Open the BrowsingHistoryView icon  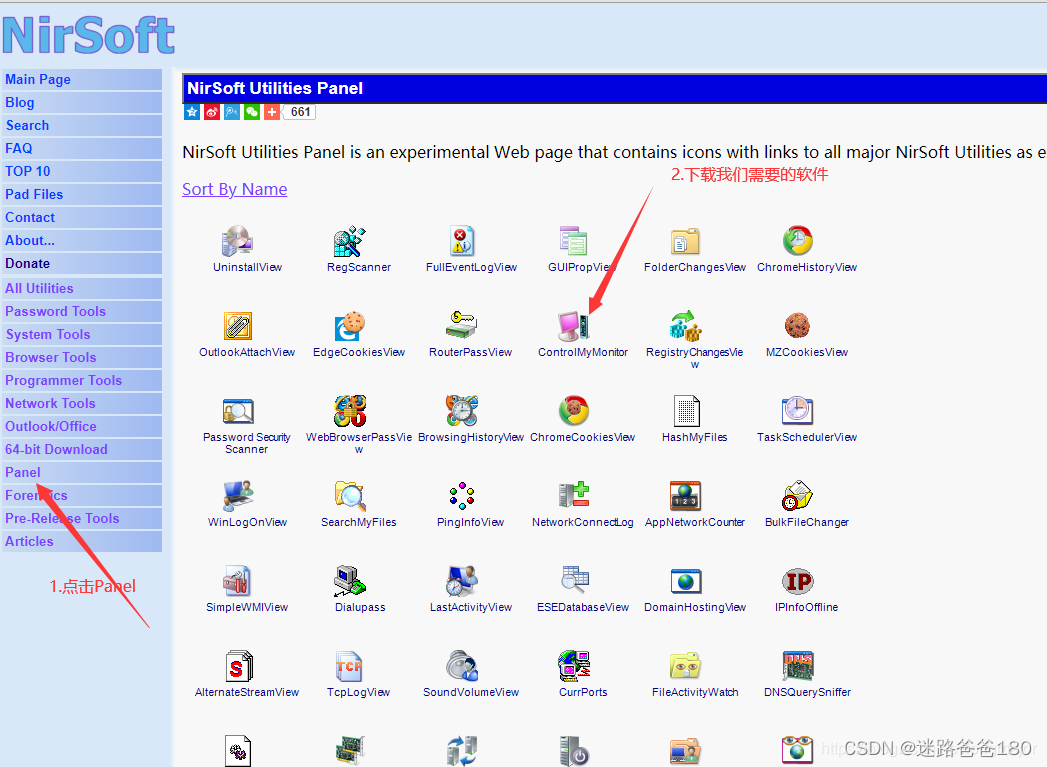pyautogui.click(x=461, y=411)
